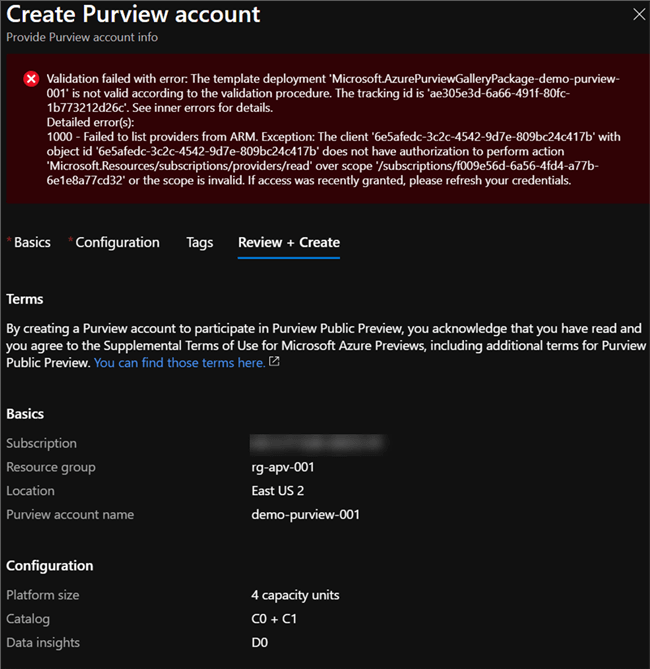Open the Configuration tab

pyautogui.click(x=117, y=242)
